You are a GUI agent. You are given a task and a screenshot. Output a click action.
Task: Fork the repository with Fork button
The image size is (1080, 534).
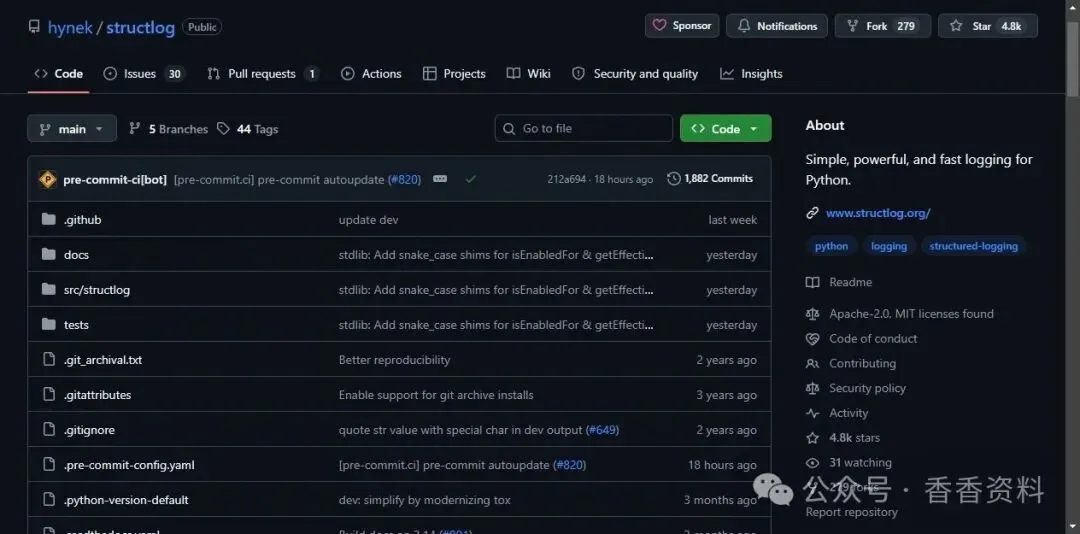883,26
